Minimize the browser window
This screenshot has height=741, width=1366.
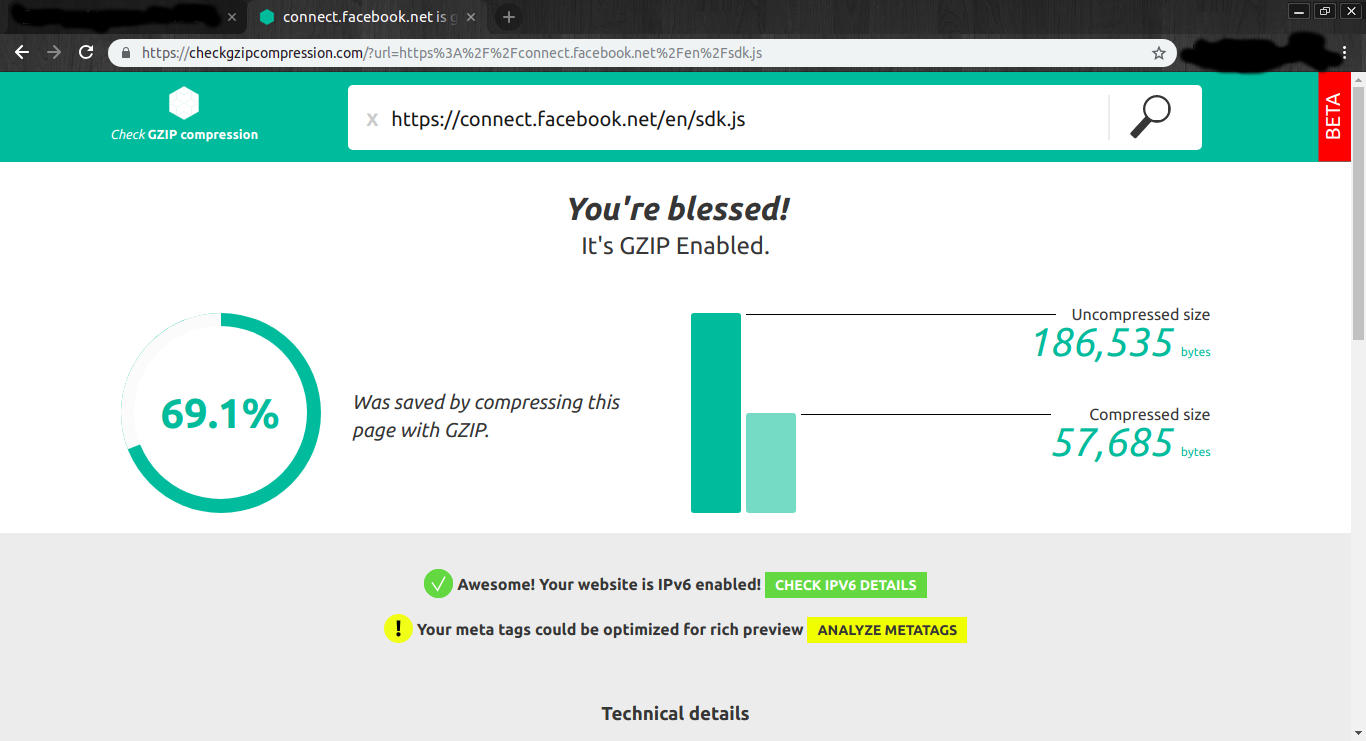coord(1299,11)
